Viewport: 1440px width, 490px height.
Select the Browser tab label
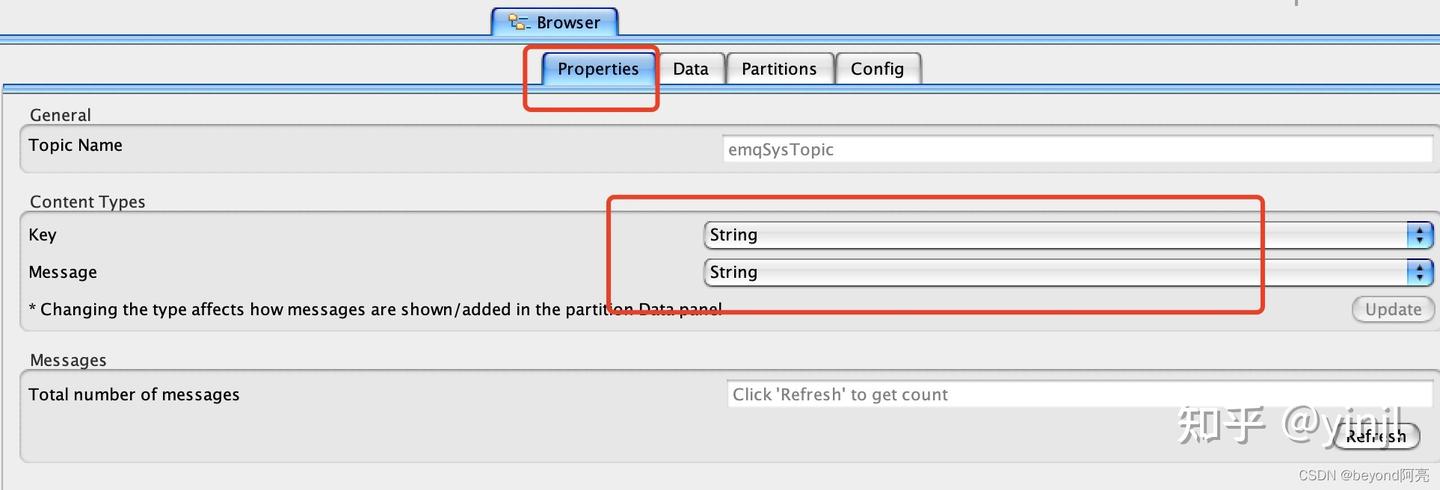pos(568,22)
